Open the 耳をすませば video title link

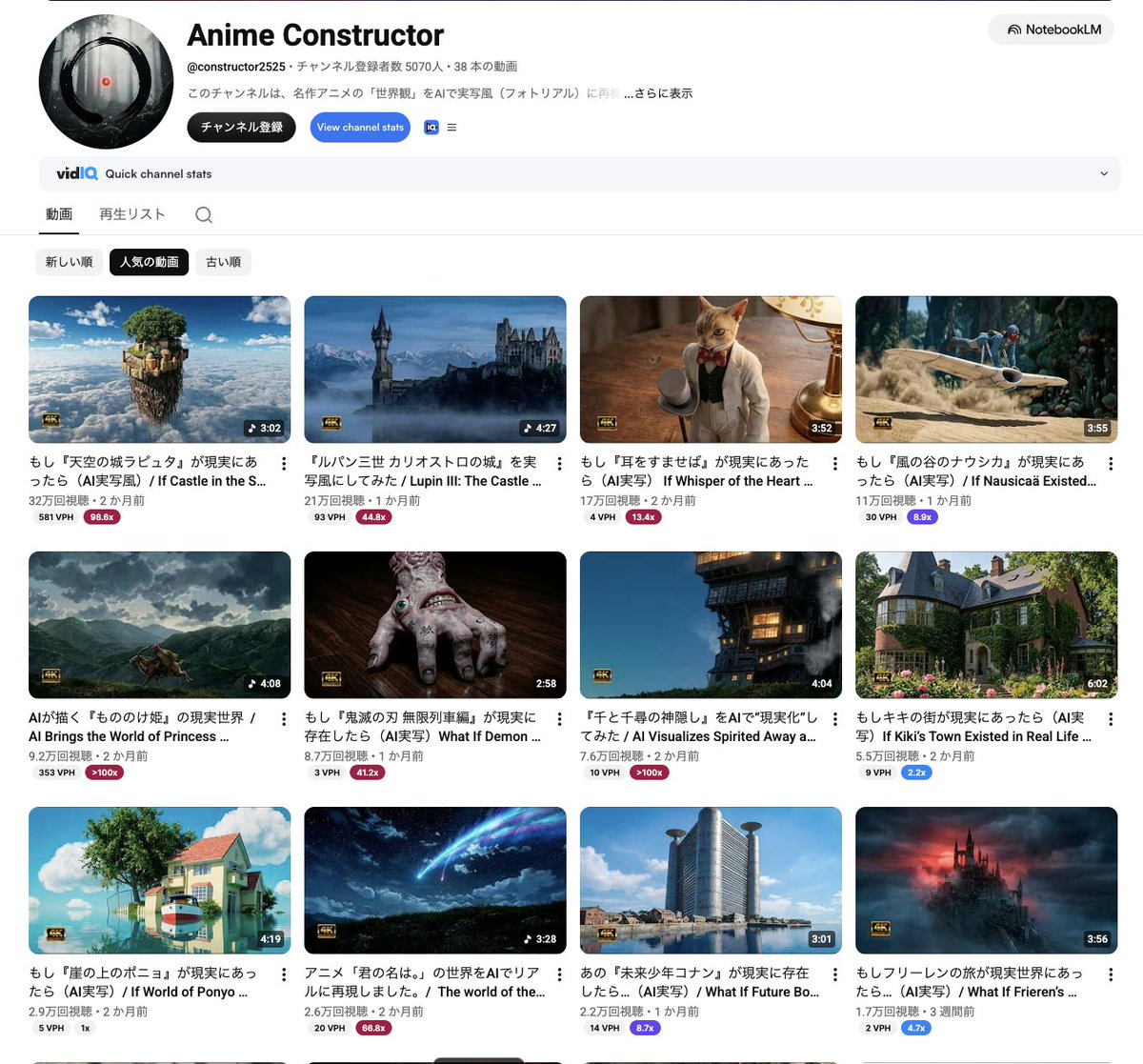point(696,472)
